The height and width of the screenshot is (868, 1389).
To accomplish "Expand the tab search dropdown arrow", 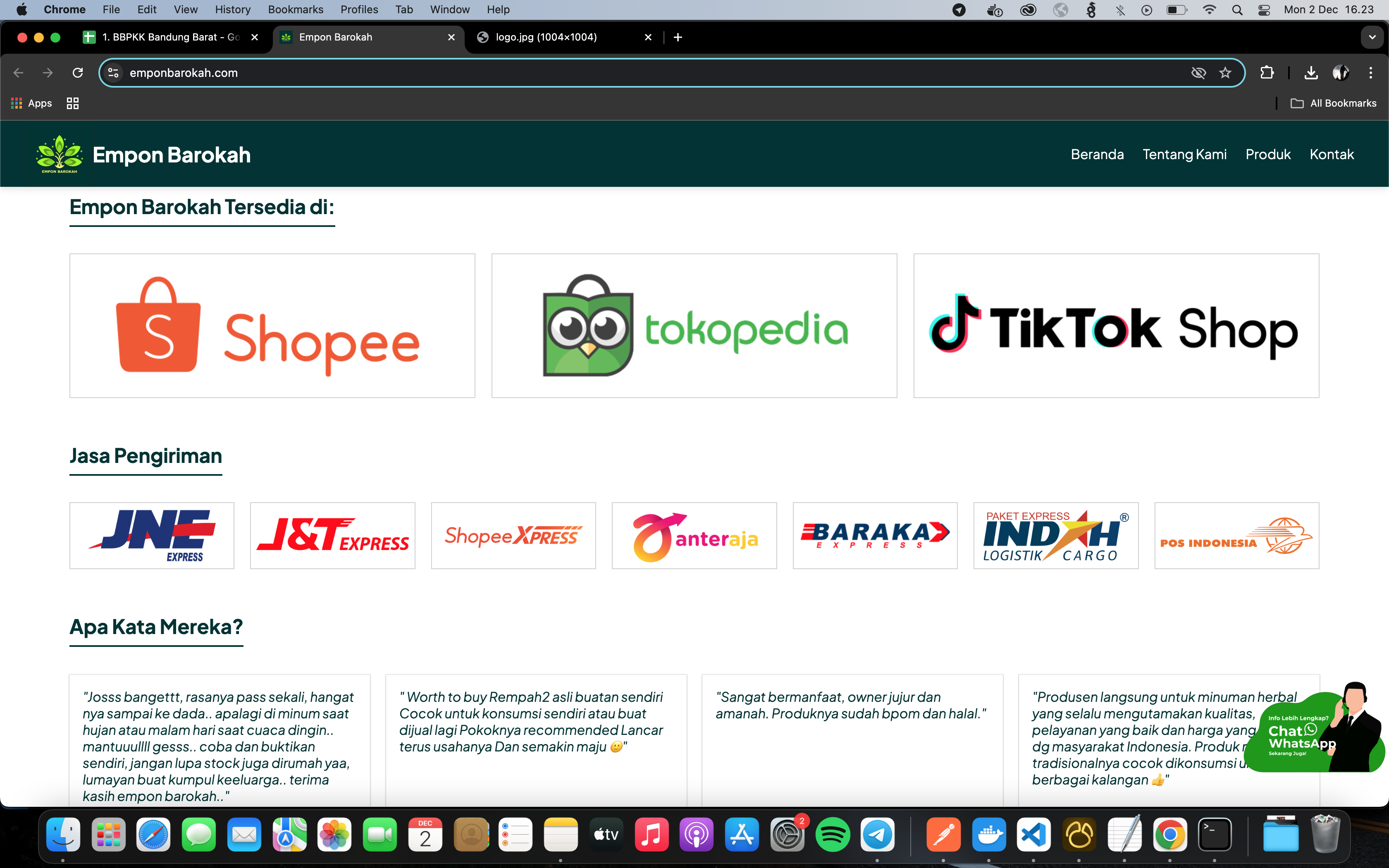I will pyautogui.click(x=1372, y=37).
